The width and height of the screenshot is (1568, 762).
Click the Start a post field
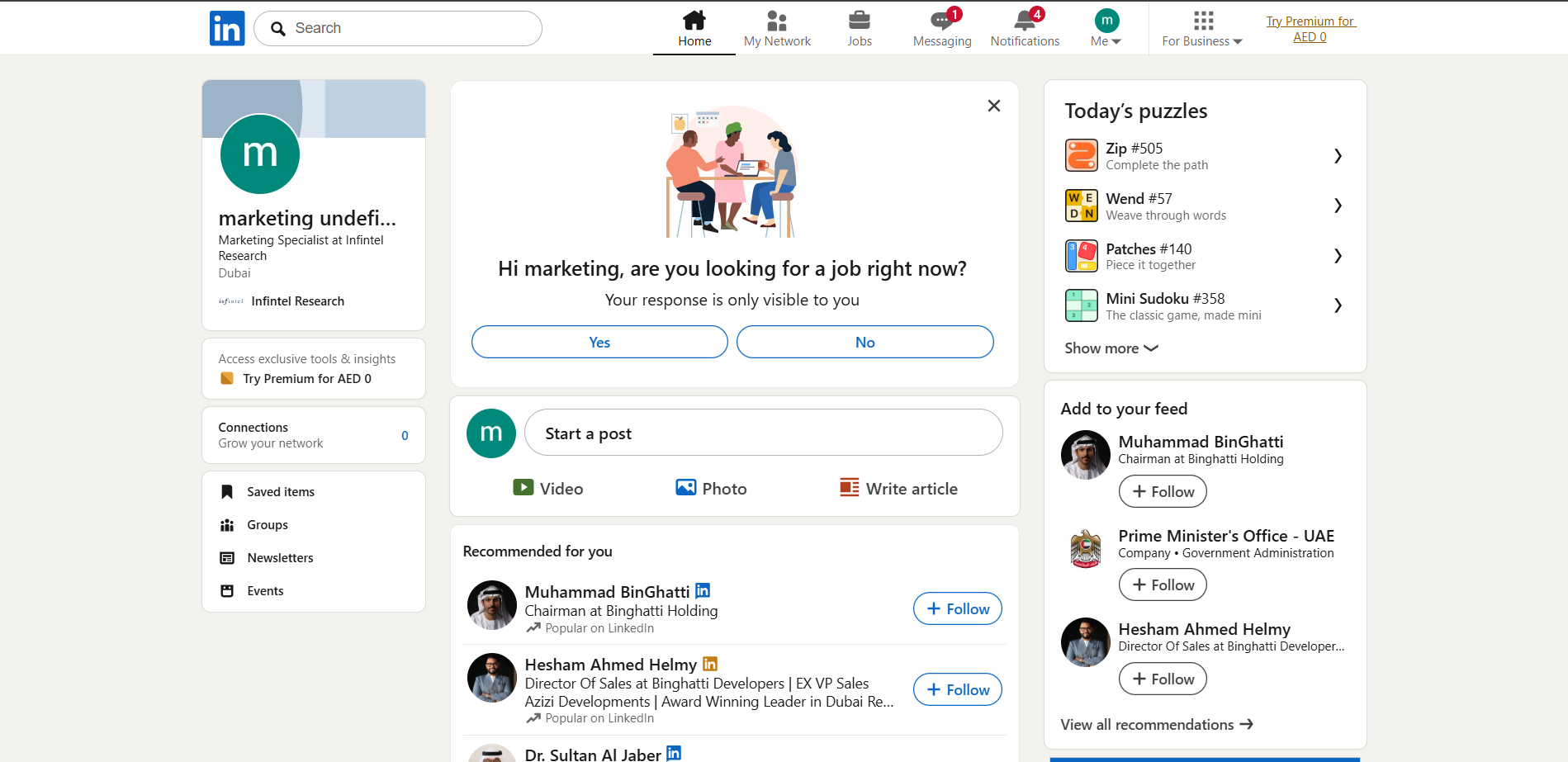point(764,433)
